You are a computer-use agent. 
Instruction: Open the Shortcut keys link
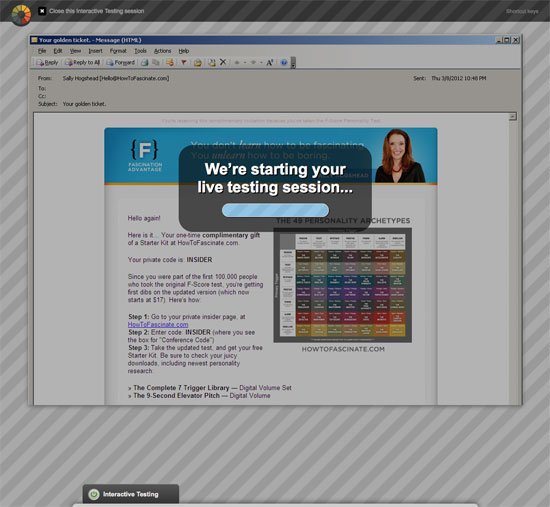tap(522, 11)
